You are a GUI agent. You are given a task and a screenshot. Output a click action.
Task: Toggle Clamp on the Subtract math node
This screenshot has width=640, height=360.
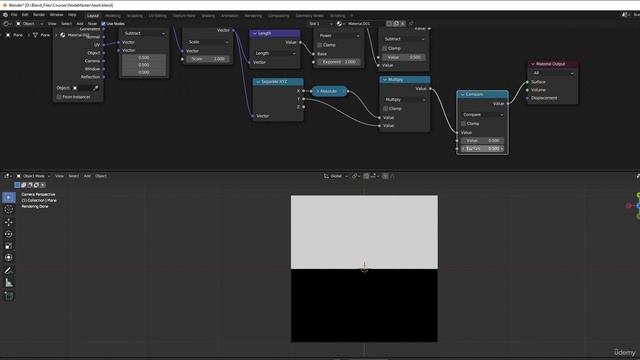pyautogui.click(x=384, y=48)
